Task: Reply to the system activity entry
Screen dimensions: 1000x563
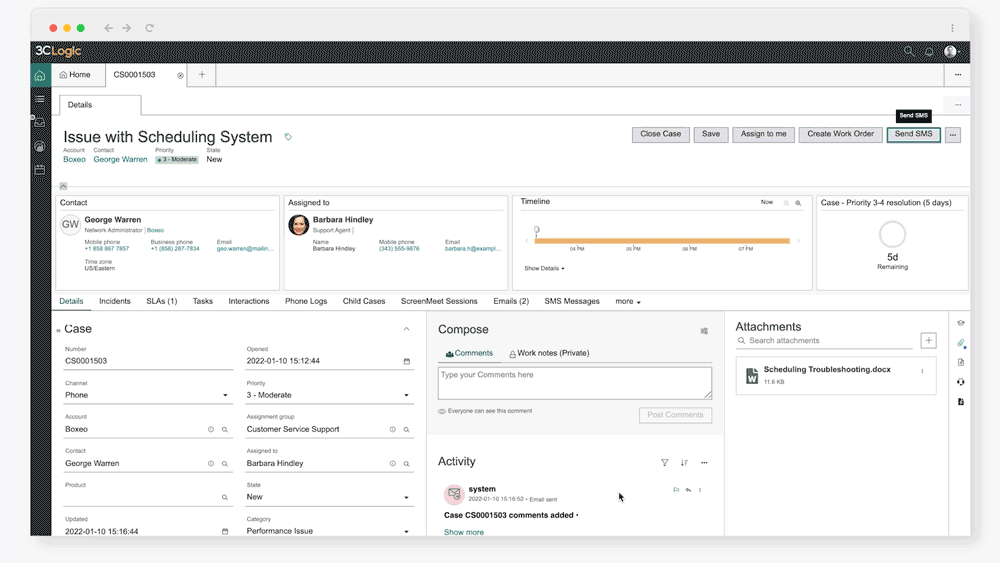Action: coord(688,490)
